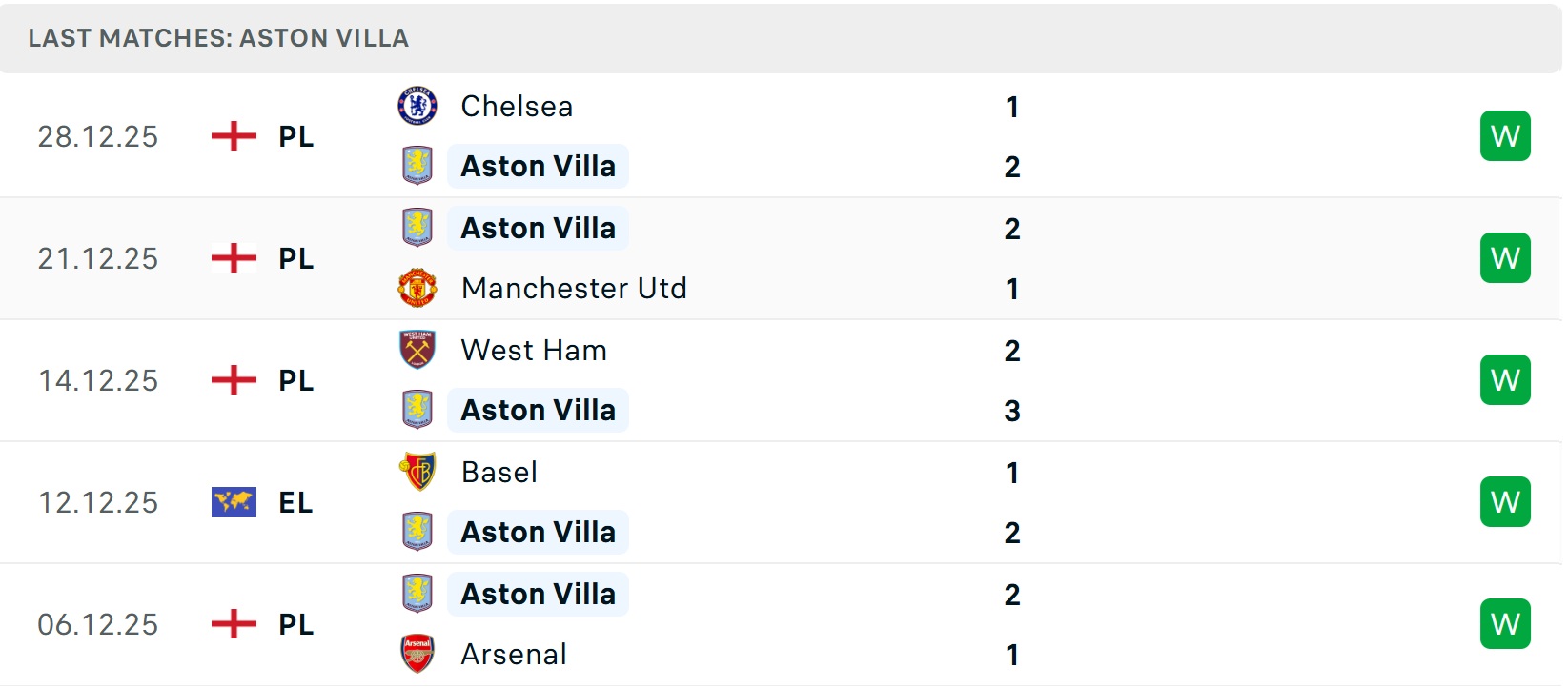Viewport: 1568px width, 689px height.
Task: Click the Basel club crest icon
Action: tap(417, 472)
